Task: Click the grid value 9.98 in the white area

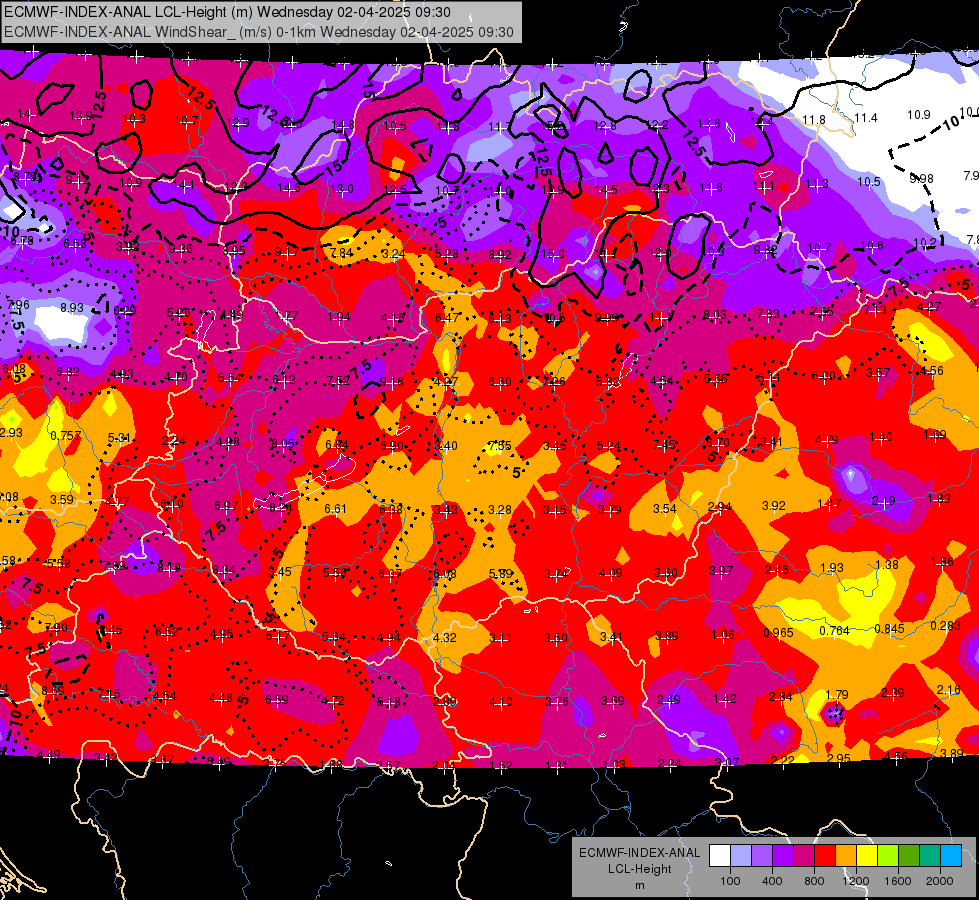Action: click(922, 179)
